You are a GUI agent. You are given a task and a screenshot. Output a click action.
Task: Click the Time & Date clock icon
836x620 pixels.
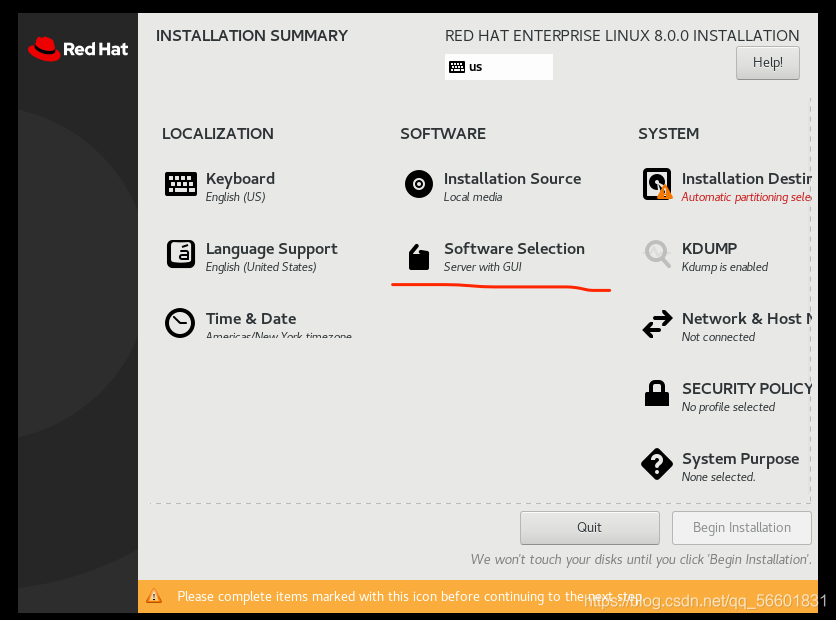tap(180, 323)
